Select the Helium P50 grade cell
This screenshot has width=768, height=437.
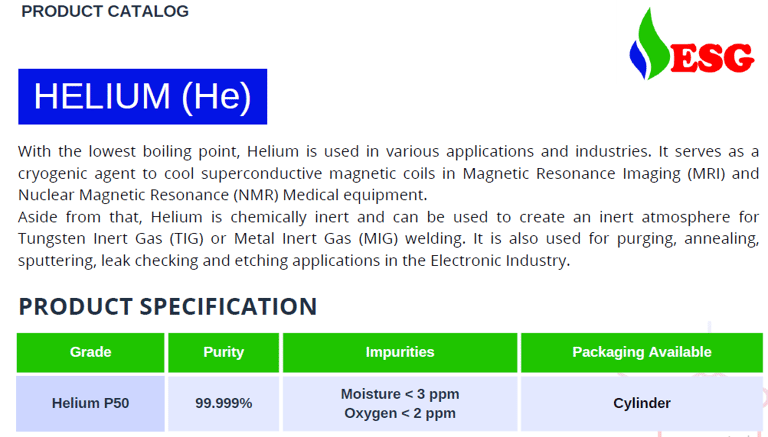tap(90, 403)
